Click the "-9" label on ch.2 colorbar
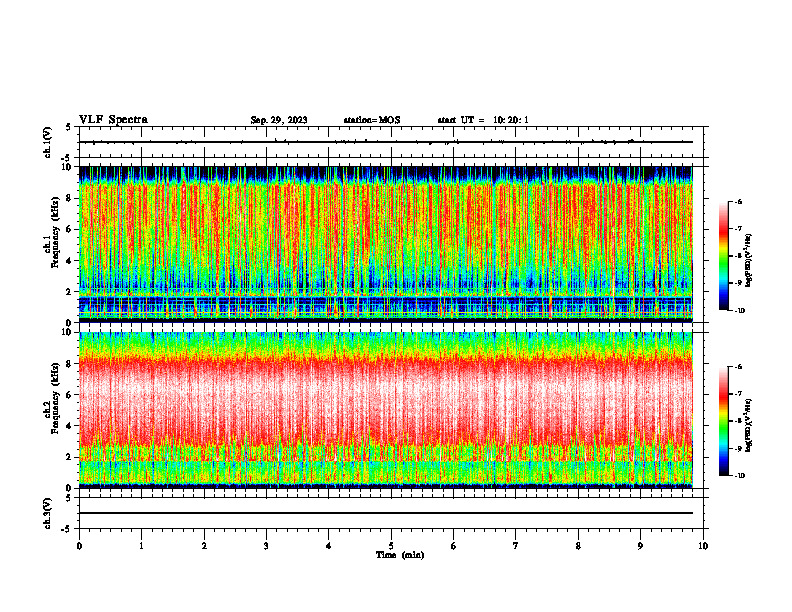Image resolution: width=792 pixels, height=612 pixels. point(738,448)
